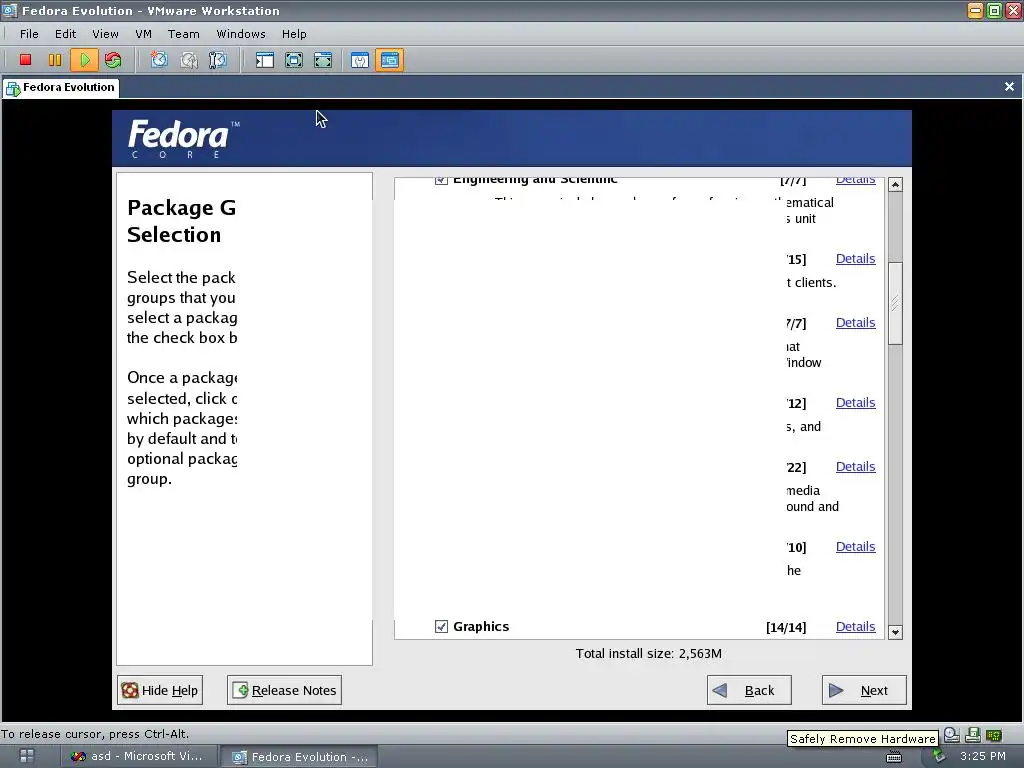This screenshot has width=1024, height=768.
Task: Toggle the Graphics package group checkbox
Action: point(441,627)
